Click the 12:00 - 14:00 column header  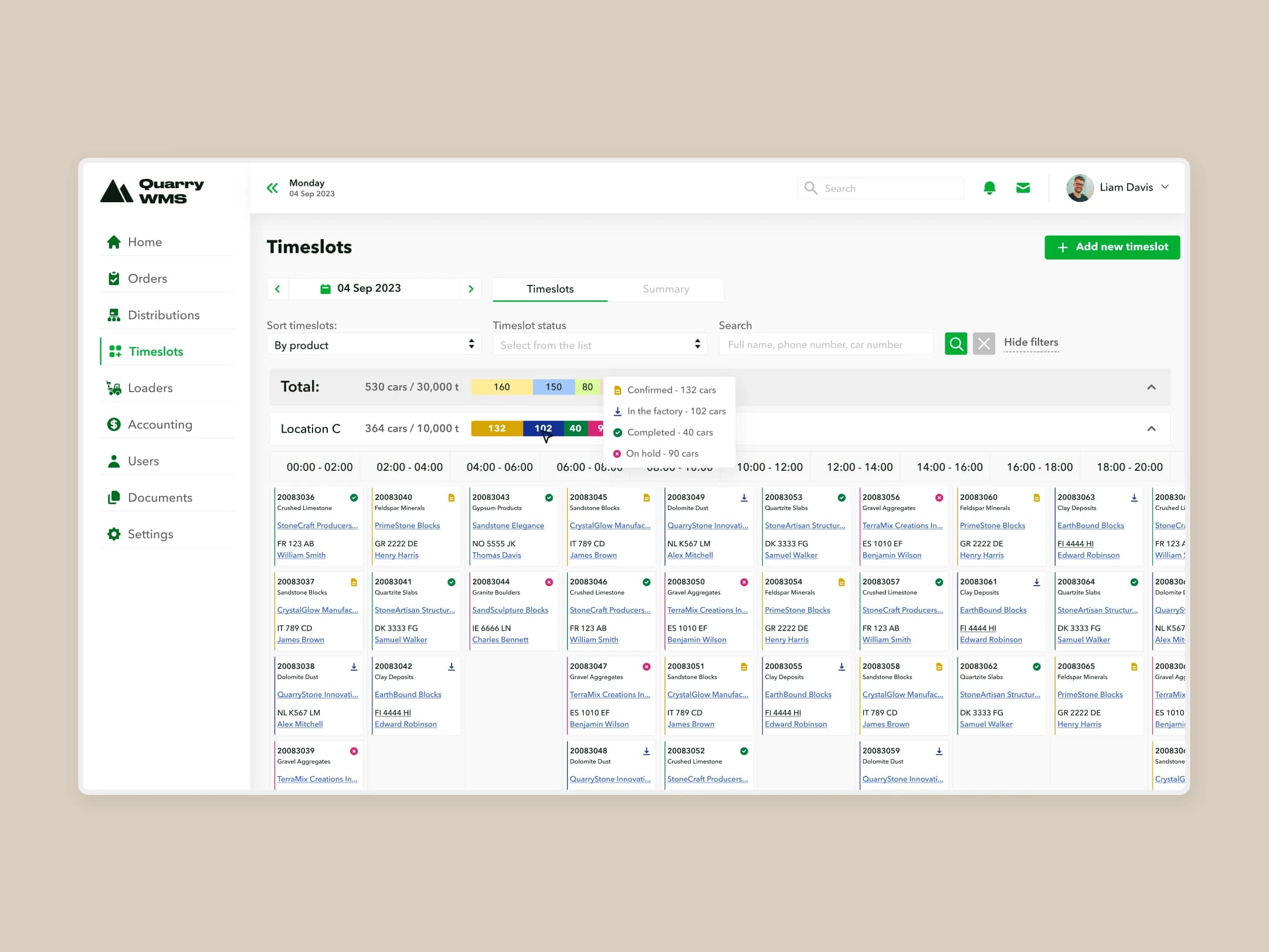coord(859,467)
